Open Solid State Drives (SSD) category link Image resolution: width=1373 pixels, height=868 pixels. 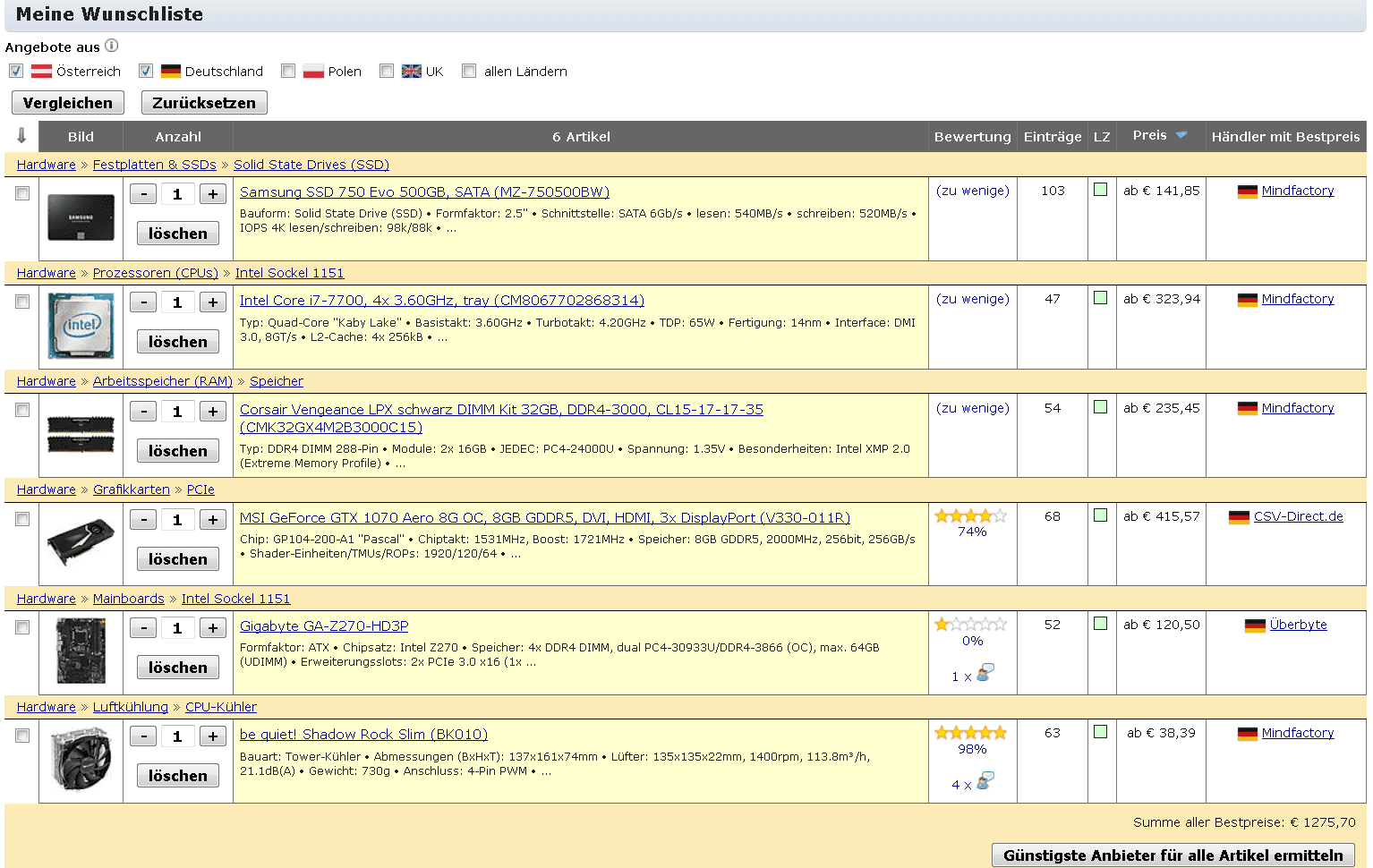(x=311, y=165)
